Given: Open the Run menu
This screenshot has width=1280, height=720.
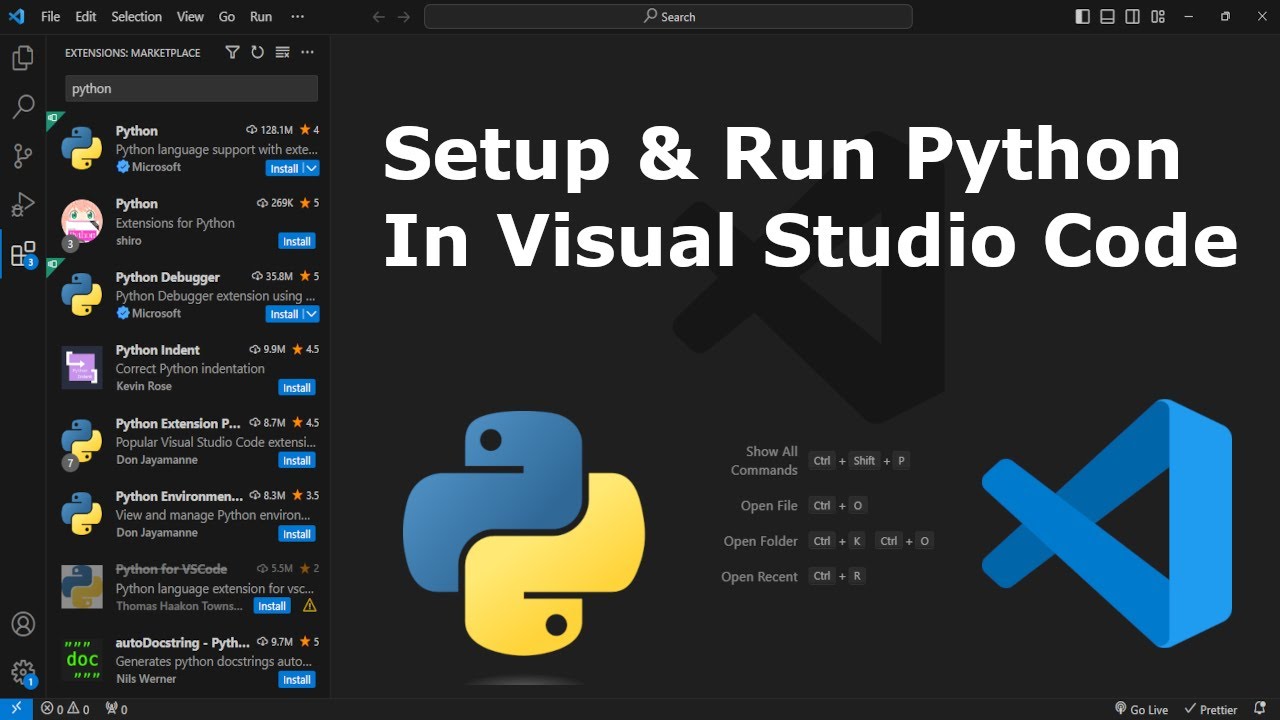Looking at the screenshot, I should pos(261,17).
